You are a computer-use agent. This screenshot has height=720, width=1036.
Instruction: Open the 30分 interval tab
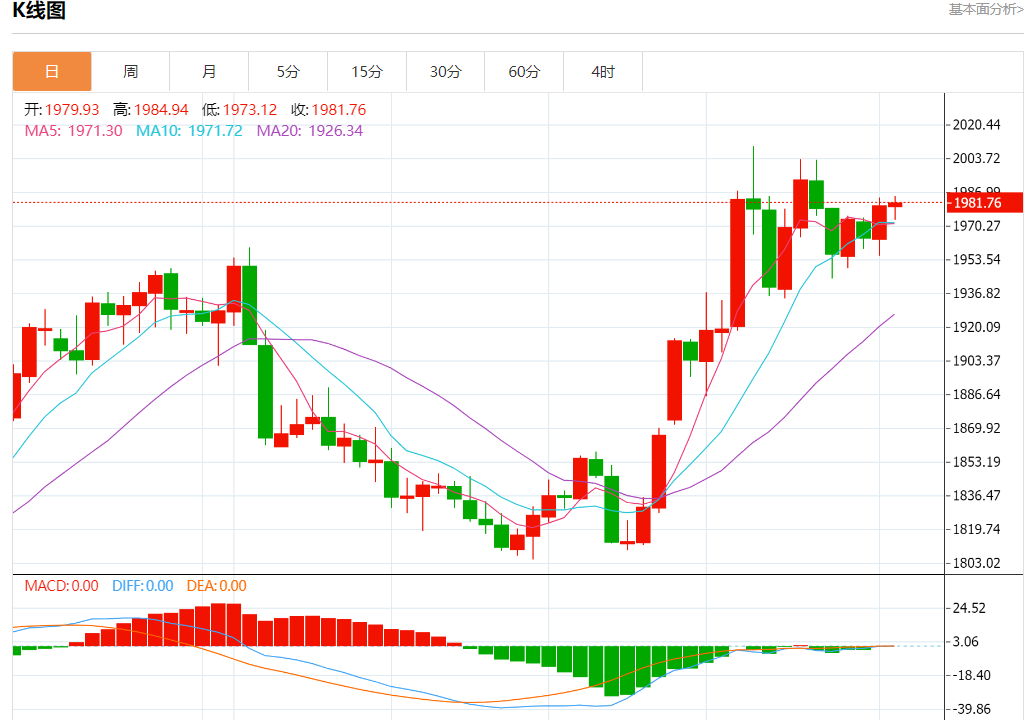[x=445, y=71]
